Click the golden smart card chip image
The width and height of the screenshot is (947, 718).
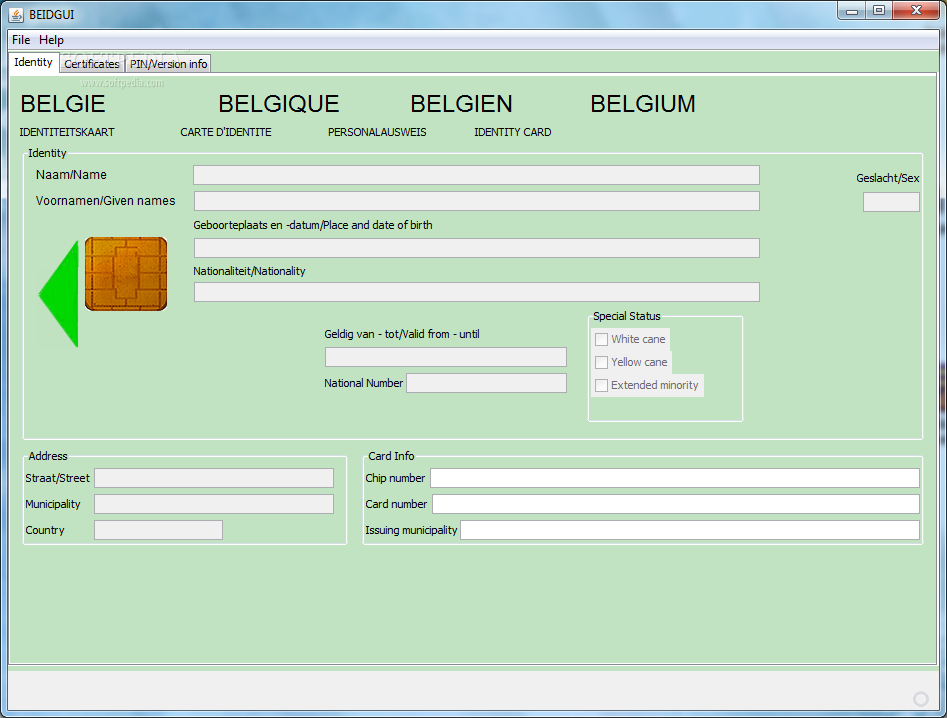(126, 274)
